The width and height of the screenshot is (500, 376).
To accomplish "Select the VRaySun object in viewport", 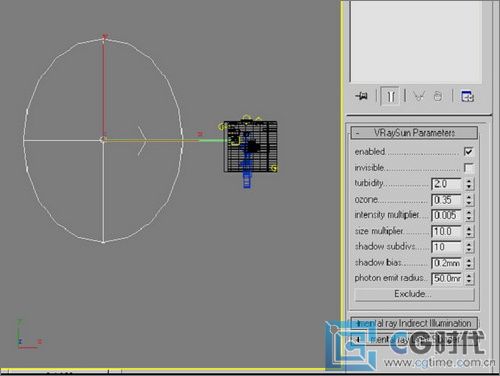I will 103,140.
